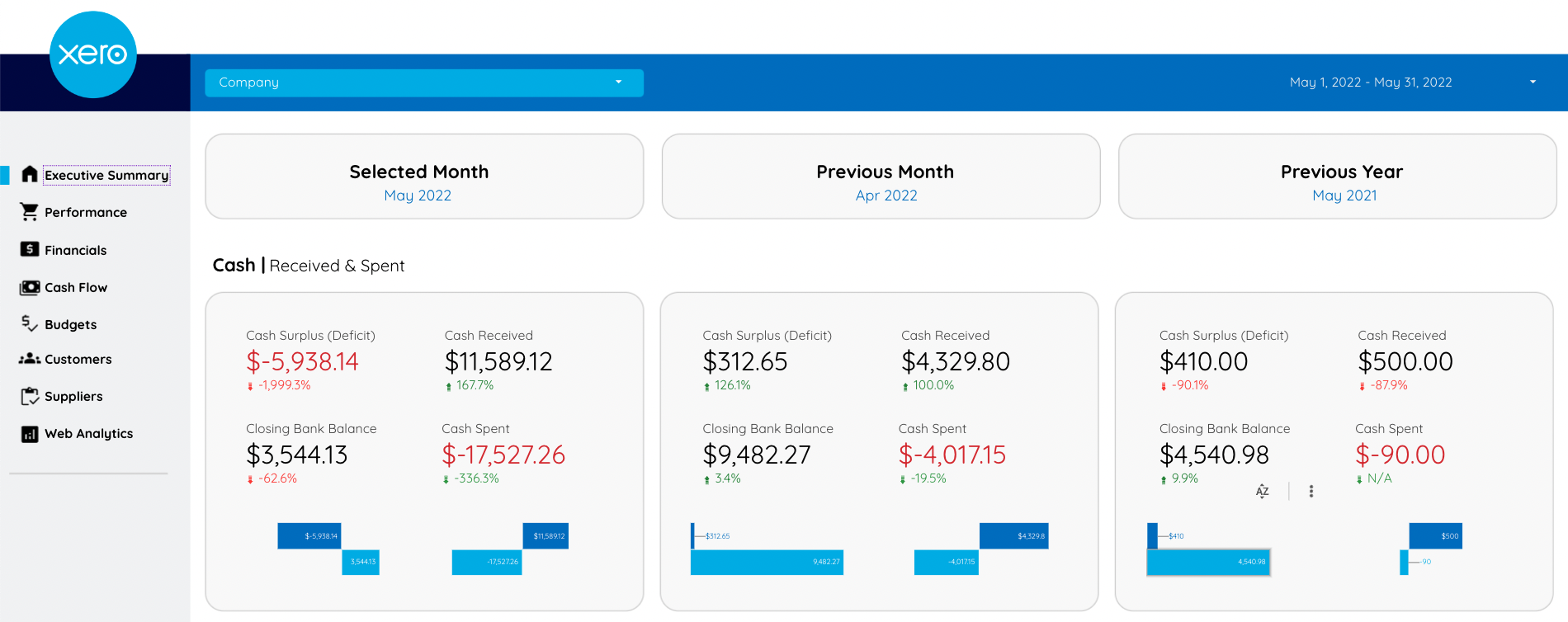This screenshot has width=1568, height=622.
Task: Click the Xero logo
Action: 93,54
